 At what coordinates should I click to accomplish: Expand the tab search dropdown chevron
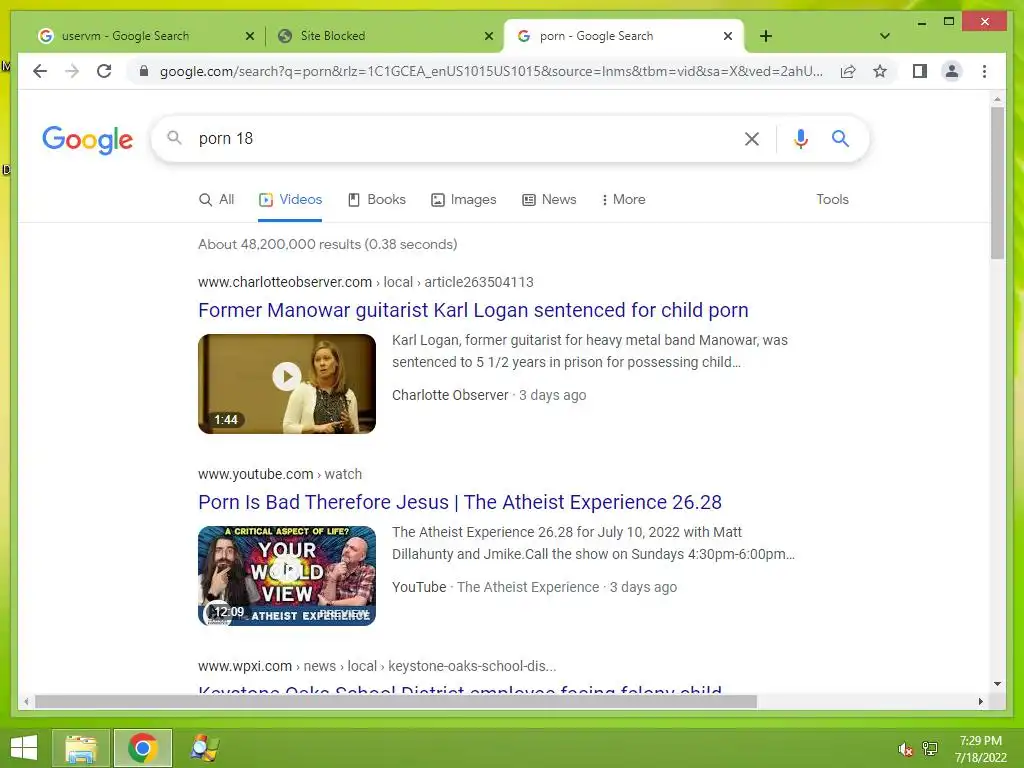coord(885,36)
